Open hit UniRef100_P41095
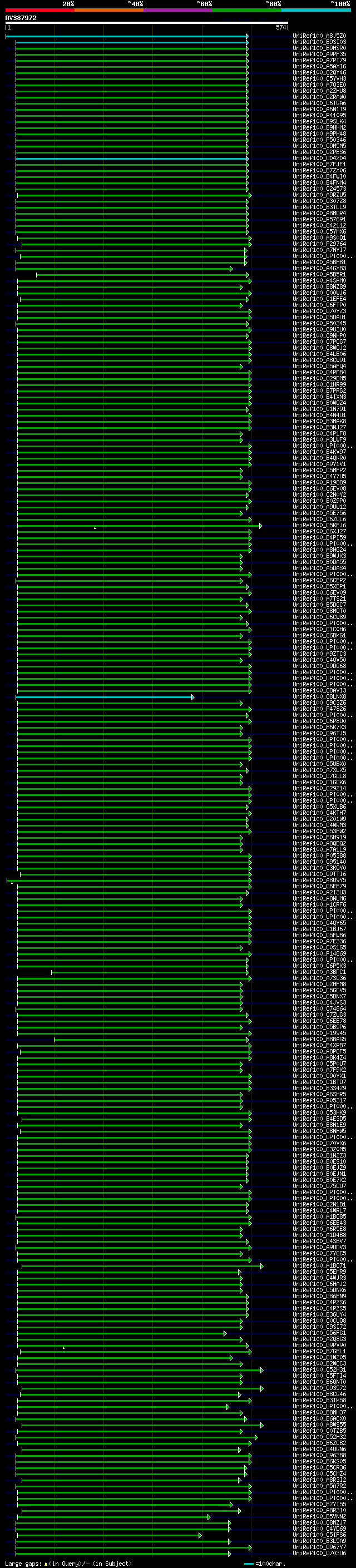The image size is (356, 1568). 319,116
